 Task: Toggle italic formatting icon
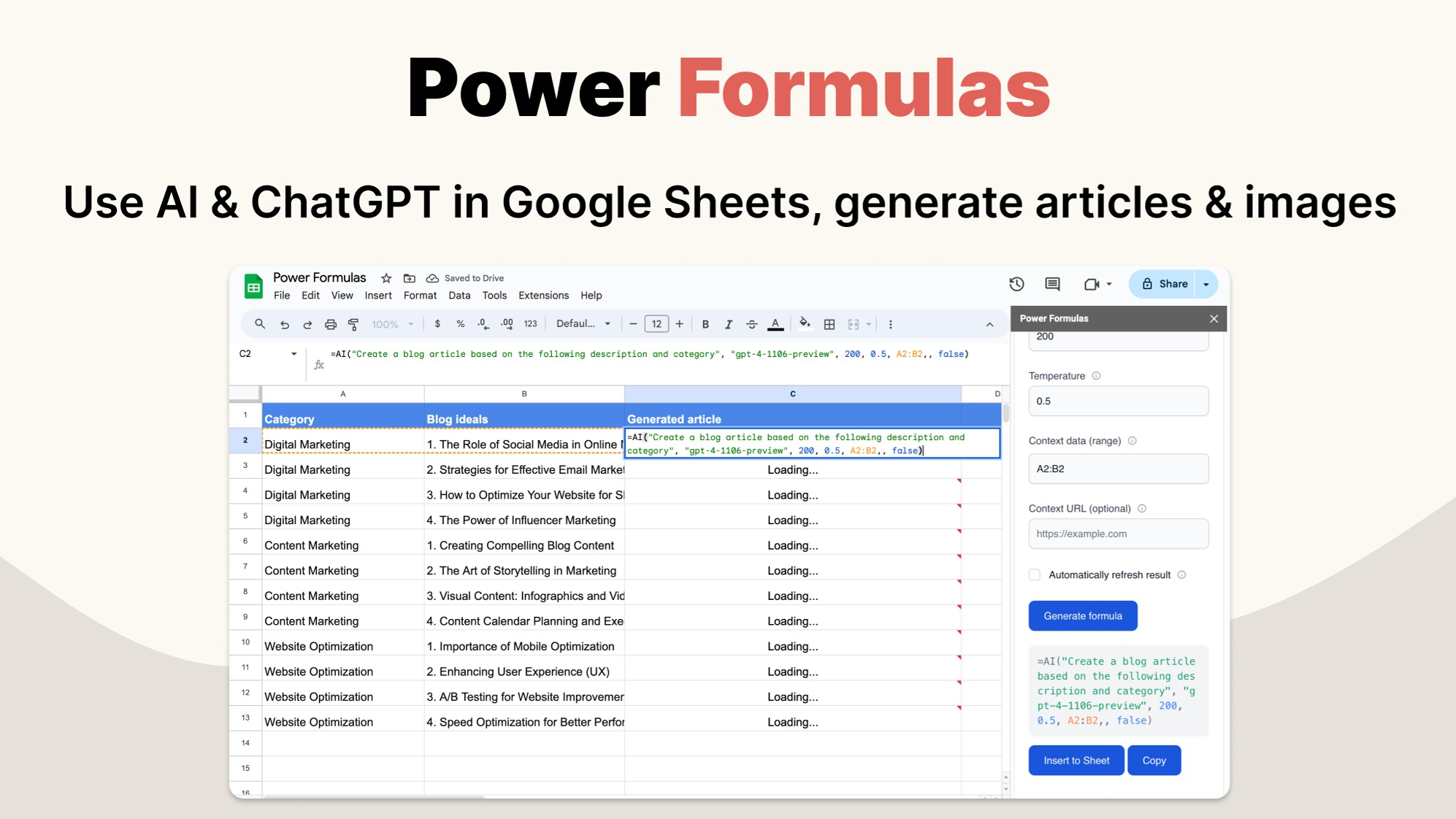pos(728,324)
